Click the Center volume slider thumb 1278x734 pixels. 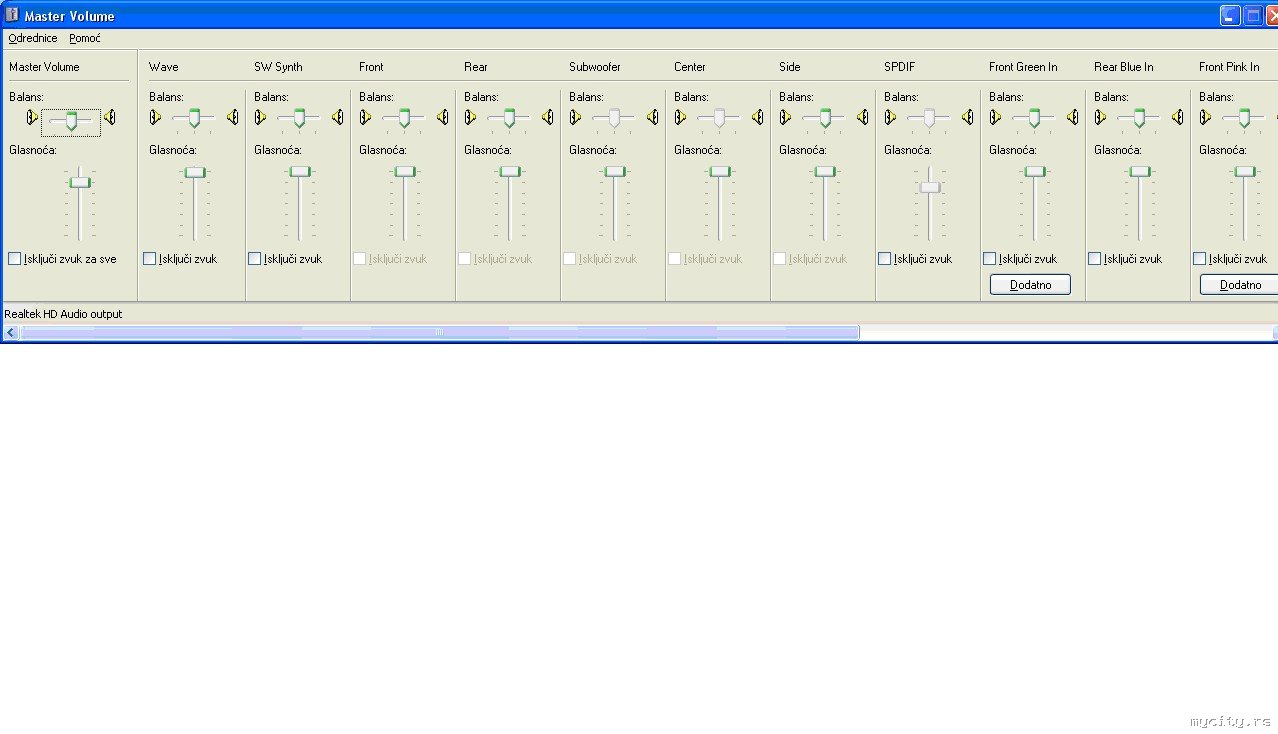pyautogui.click(x=720, y=172)
